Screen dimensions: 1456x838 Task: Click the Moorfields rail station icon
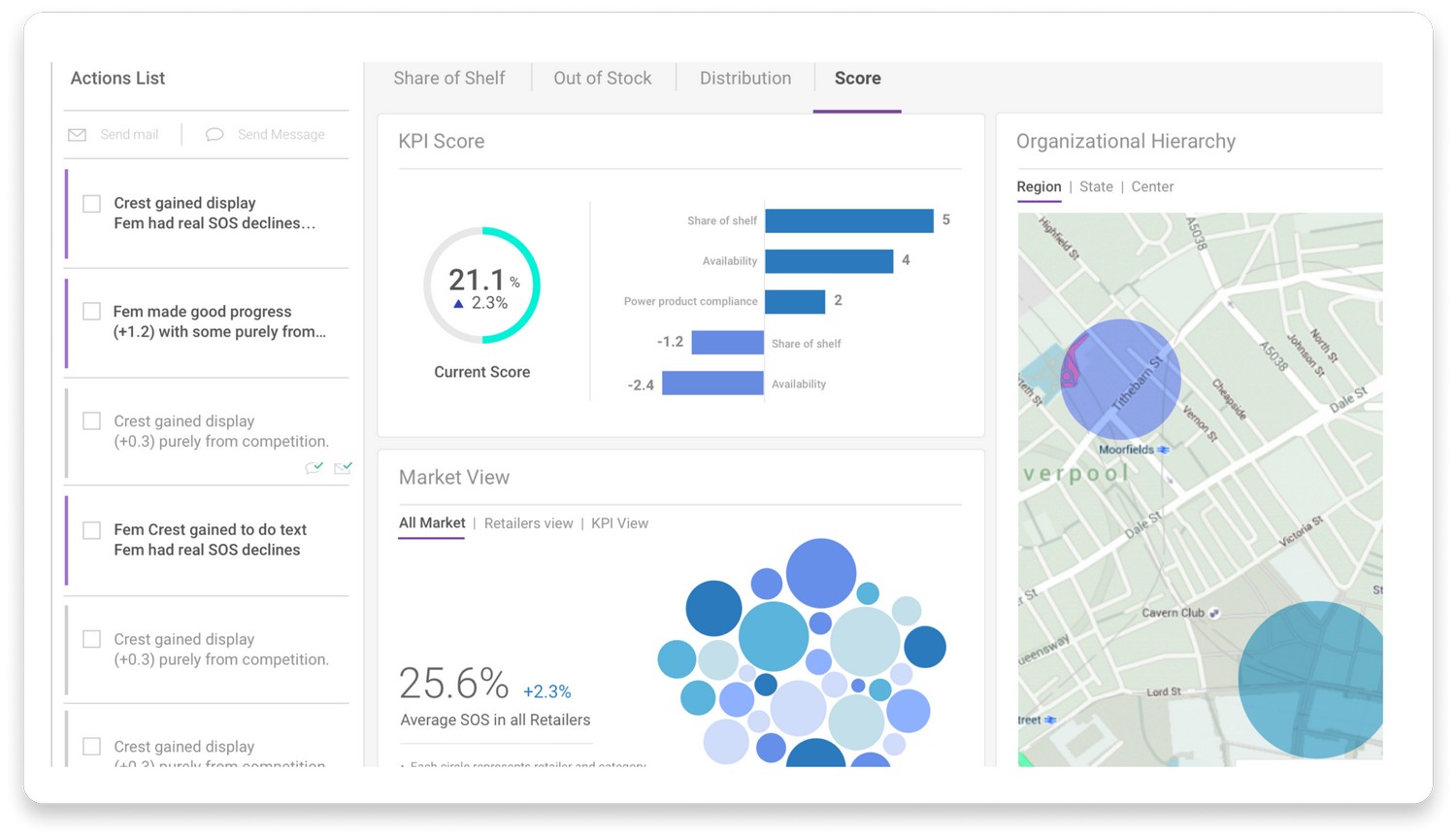[1164, 450]
